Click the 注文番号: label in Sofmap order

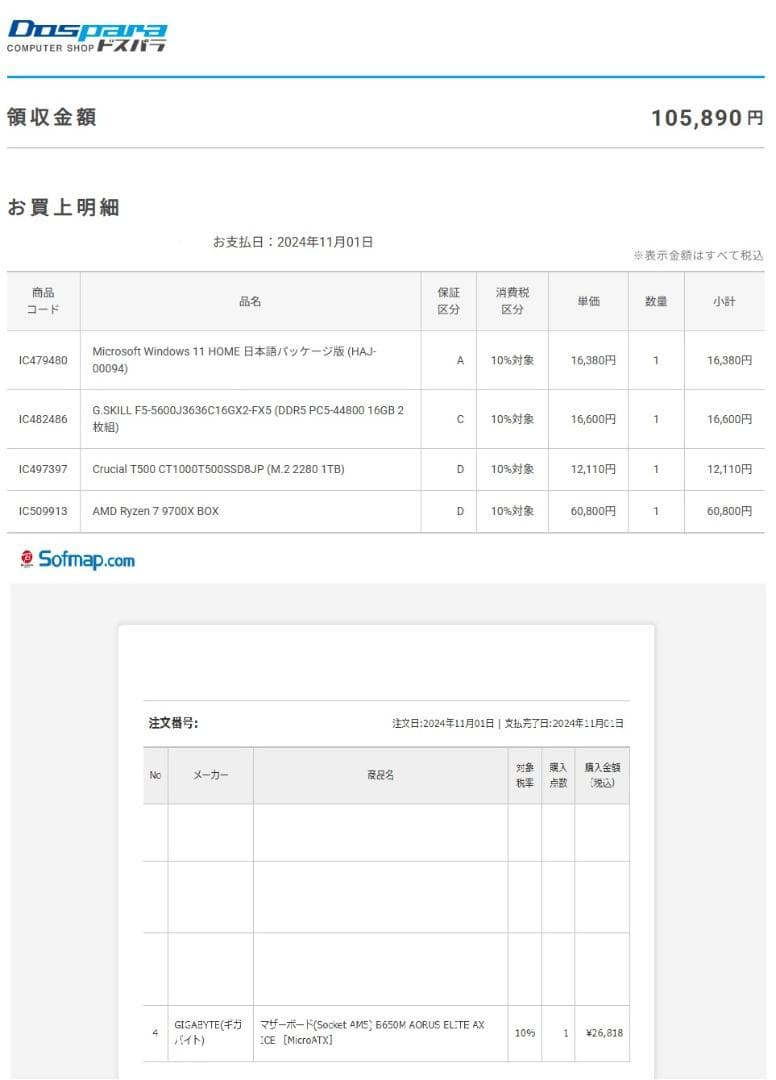(x=174, y=723)
